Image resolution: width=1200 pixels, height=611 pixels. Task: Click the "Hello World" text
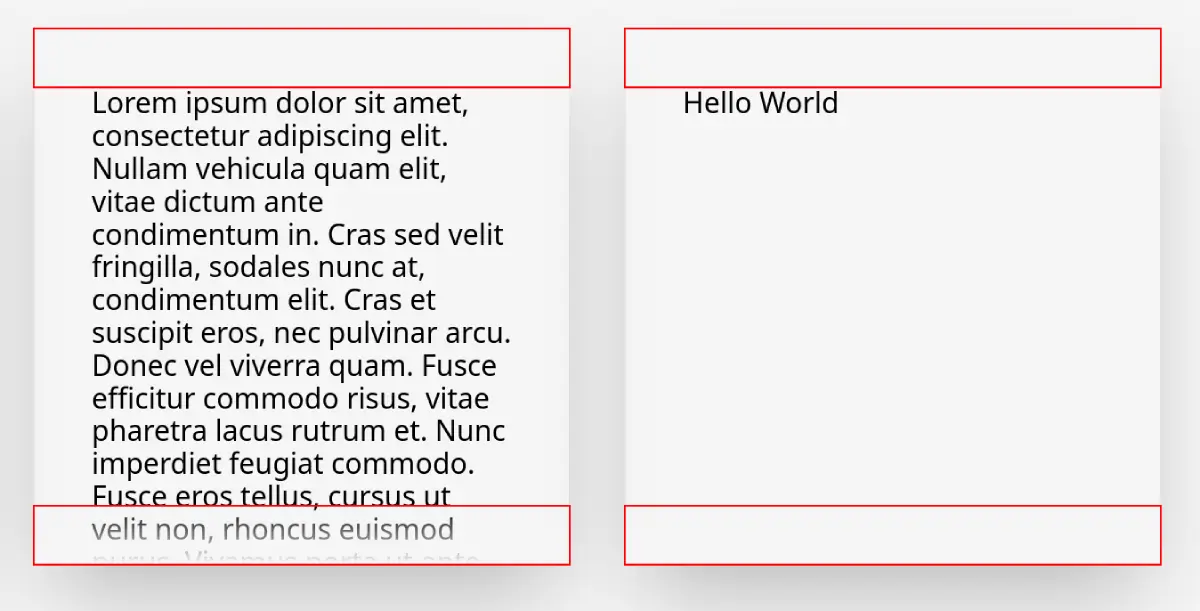[760, 103]
